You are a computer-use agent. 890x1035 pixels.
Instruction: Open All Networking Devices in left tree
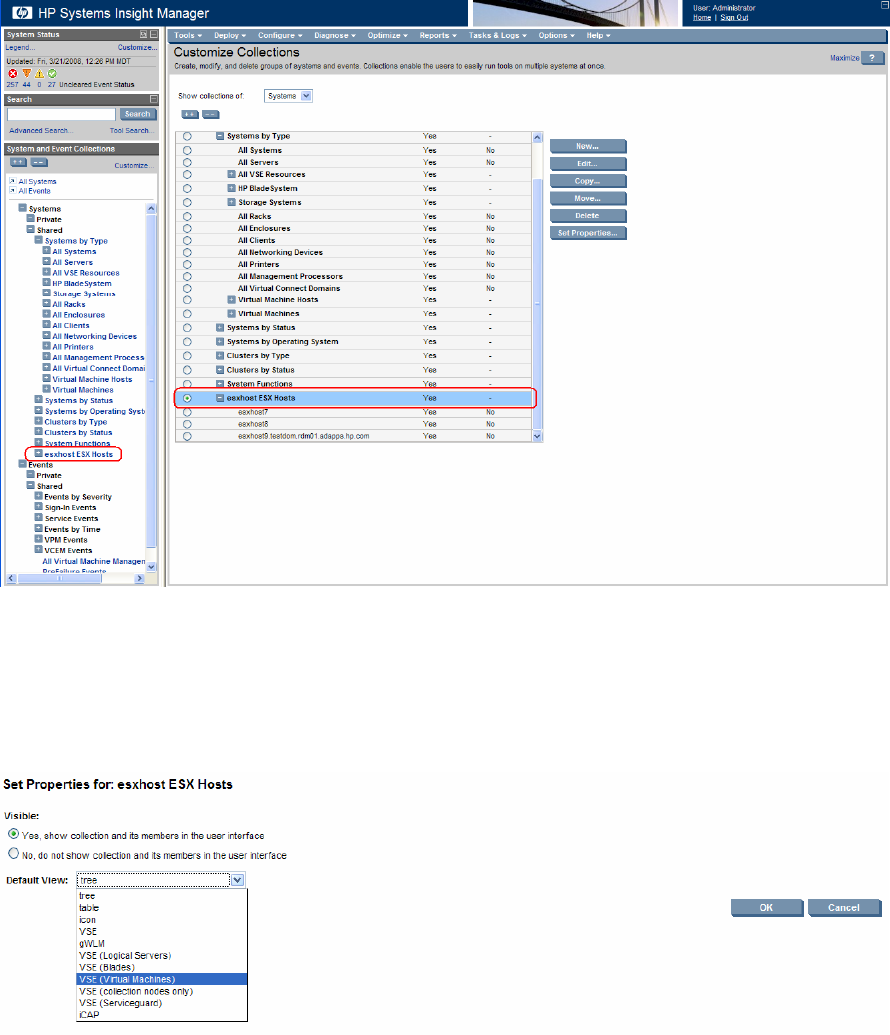[94, 336]
